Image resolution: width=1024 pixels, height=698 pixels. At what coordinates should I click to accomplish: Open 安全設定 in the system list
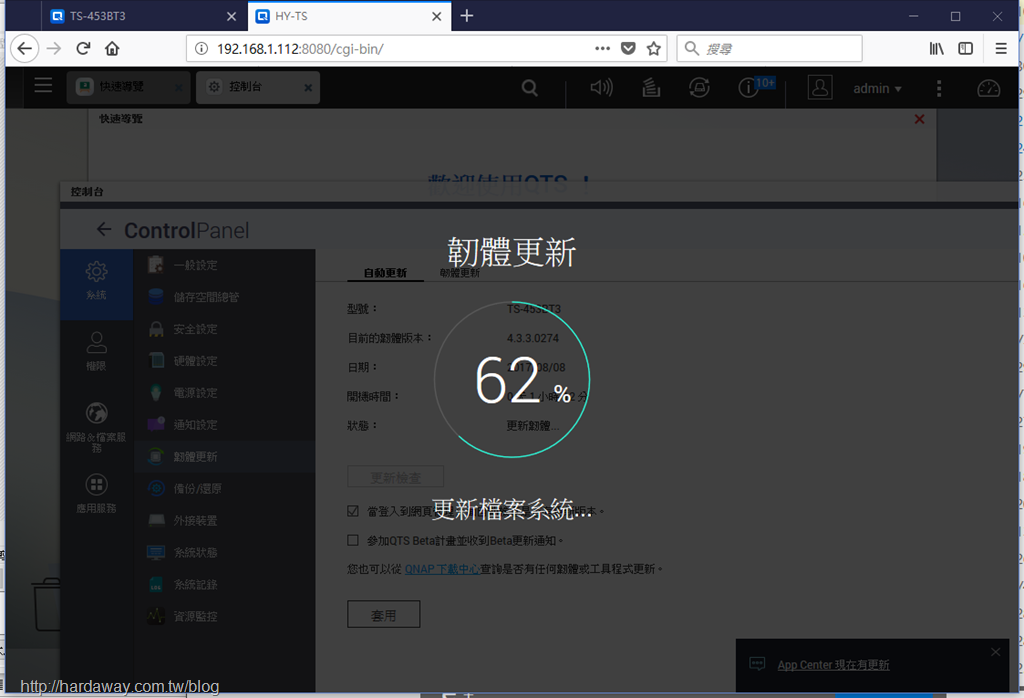pyautogui.click(x=224, y=329)
